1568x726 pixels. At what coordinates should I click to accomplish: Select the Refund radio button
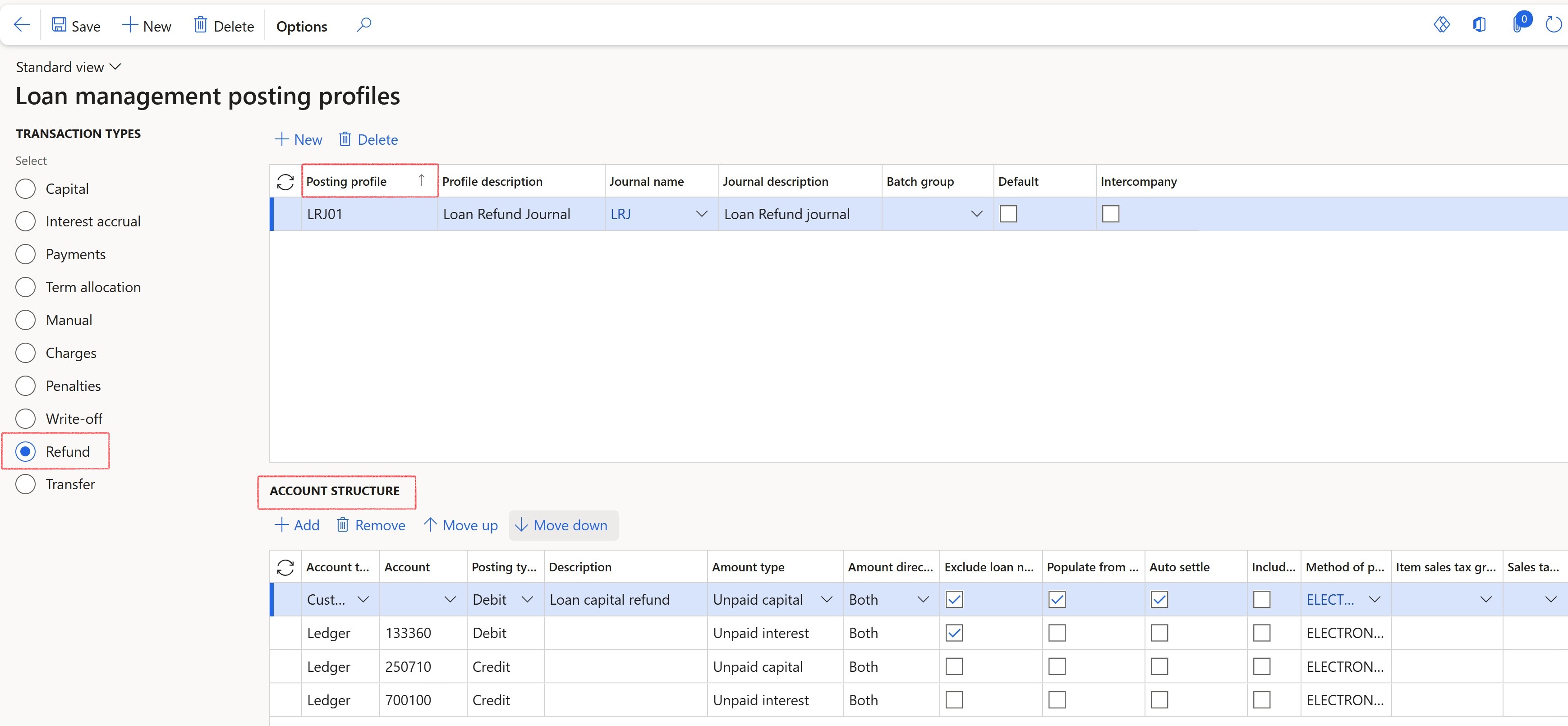pos(26,451)
